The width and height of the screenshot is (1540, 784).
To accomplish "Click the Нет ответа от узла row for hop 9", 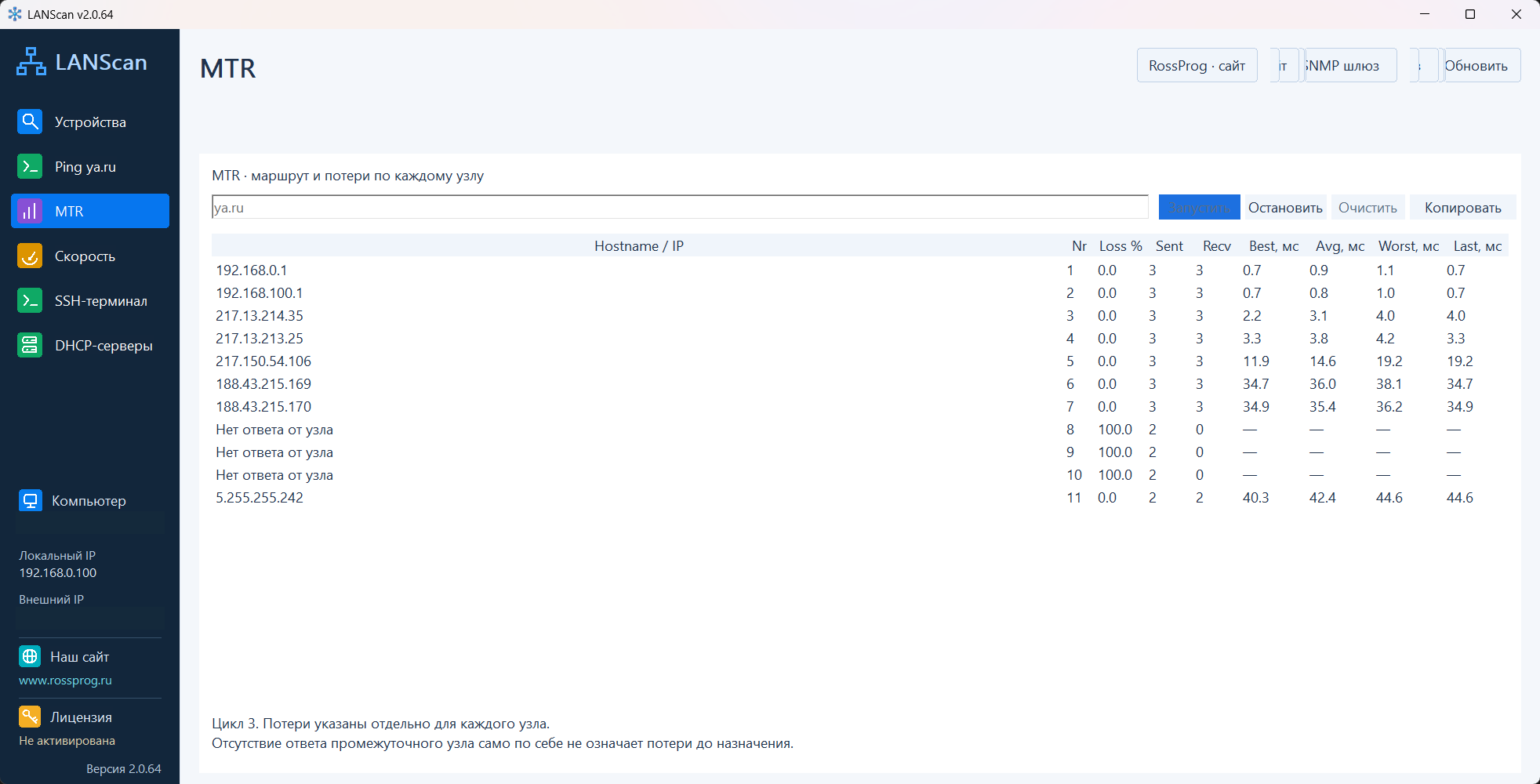I will tap(859, 452).
